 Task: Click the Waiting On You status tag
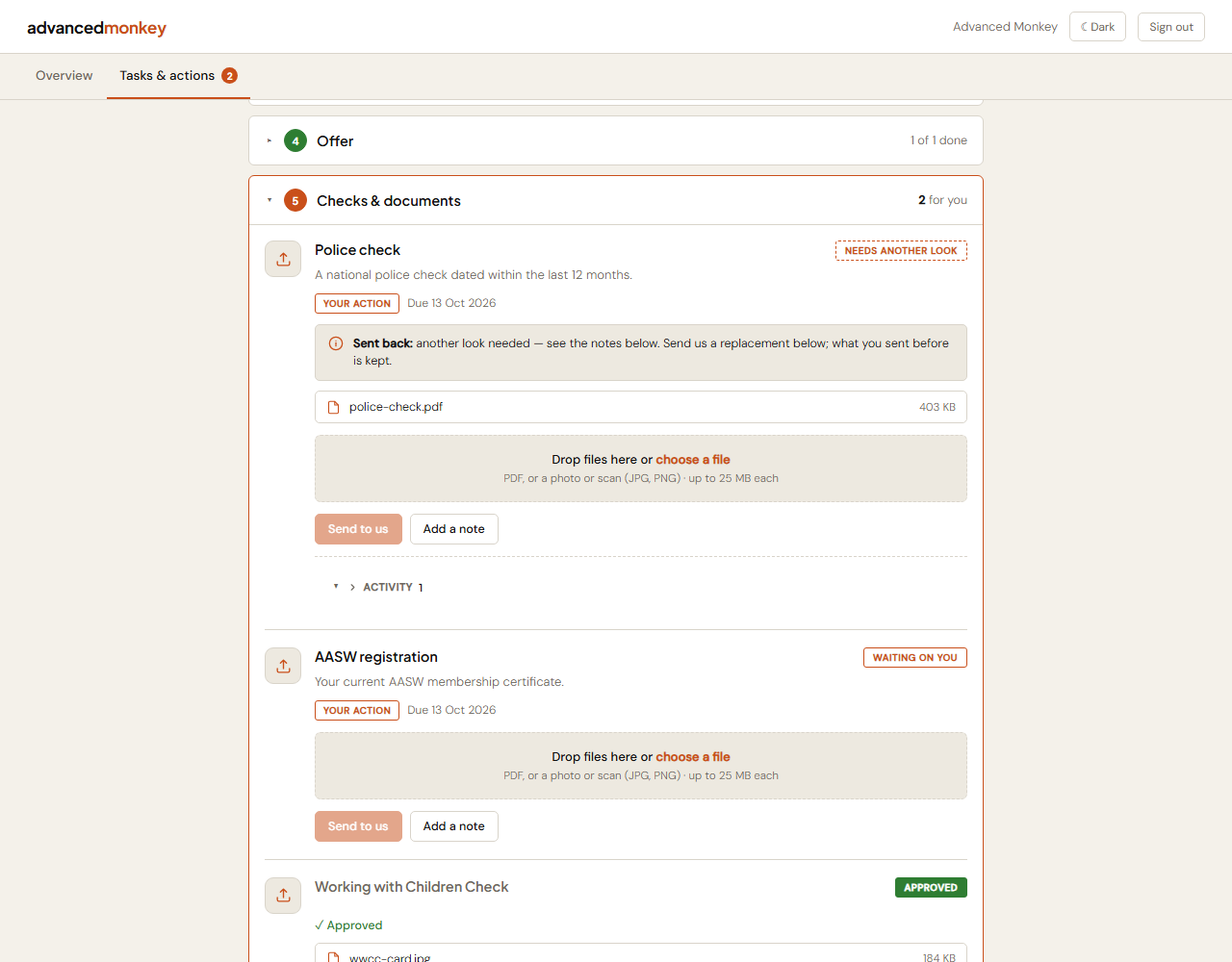[915, 658]
